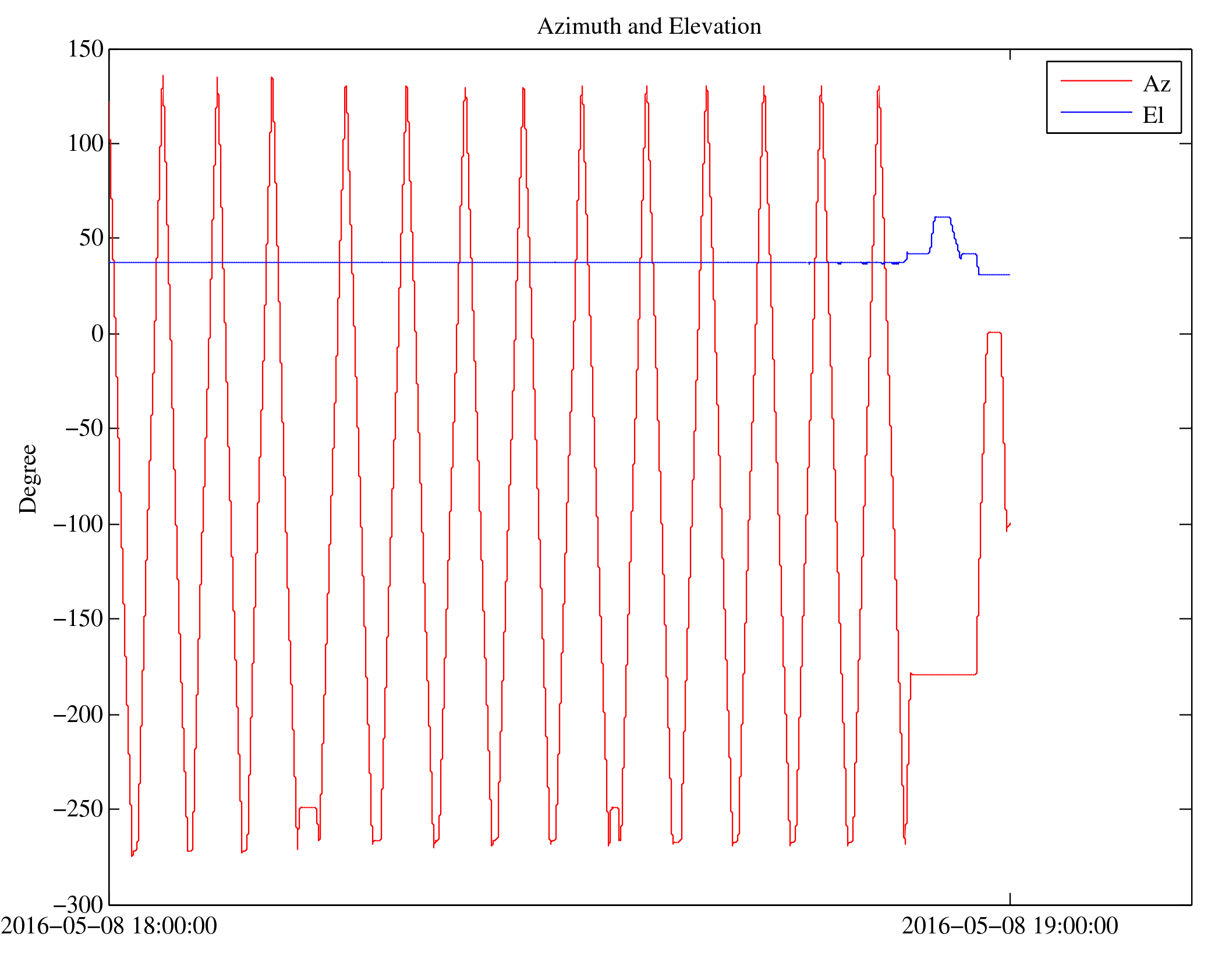Click the Az text label in legend
This screenshot has width=1208, height=980.
[x=1156, y=84]
